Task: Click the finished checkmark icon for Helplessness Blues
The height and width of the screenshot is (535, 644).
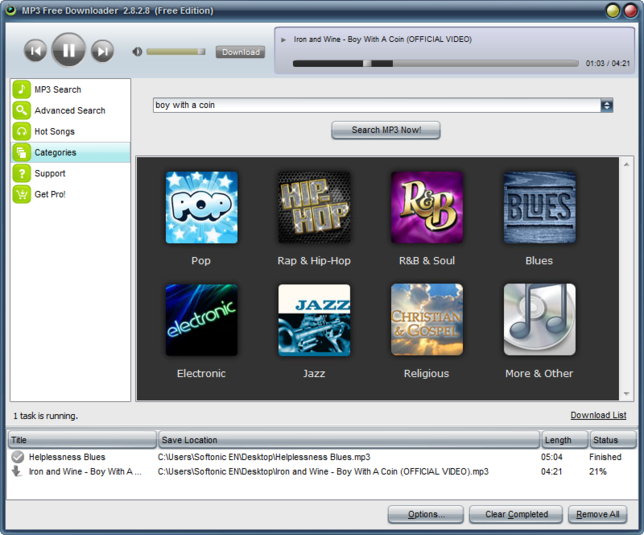Action: (18, 457)
